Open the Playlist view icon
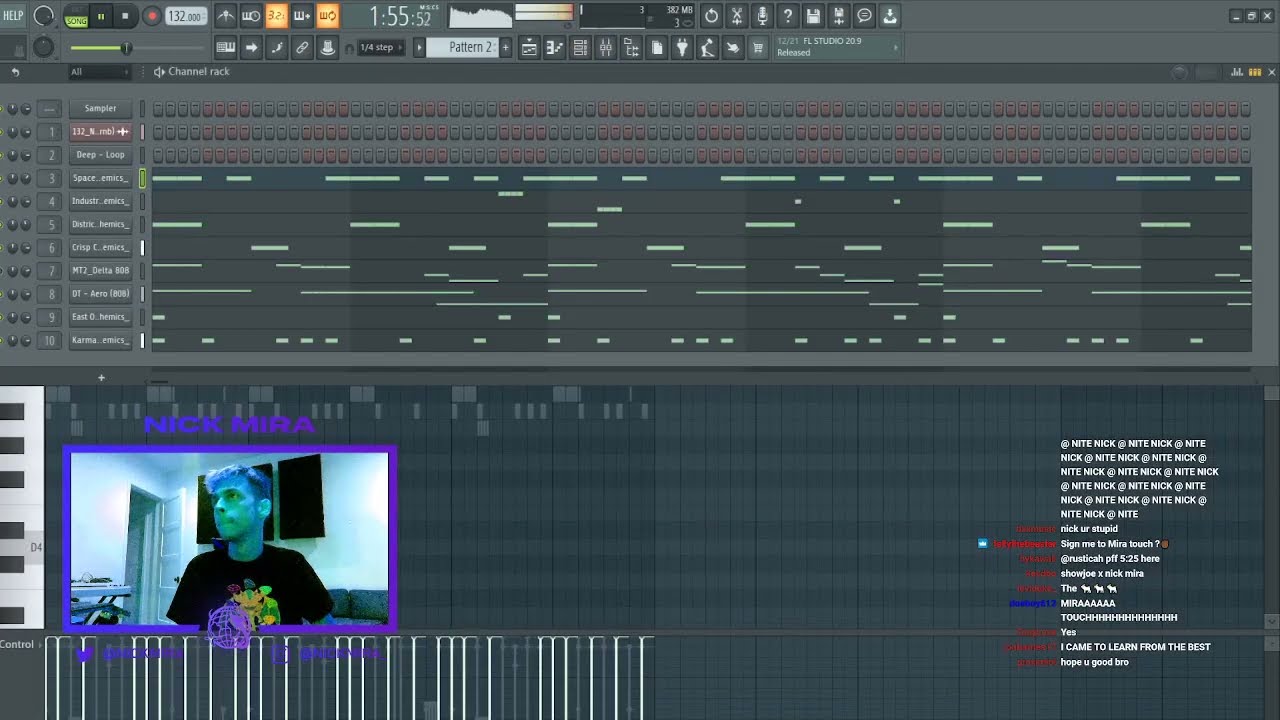Viewport: 1280px width, 720px height. (529, 47)
